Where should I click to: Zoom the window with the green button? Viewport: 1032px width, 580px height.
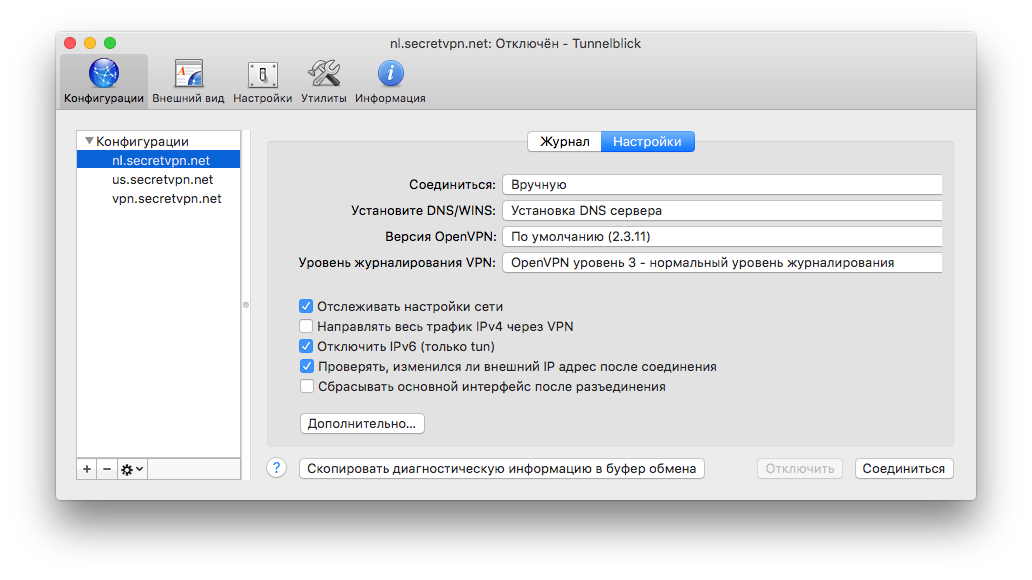[x=110, y=43]
